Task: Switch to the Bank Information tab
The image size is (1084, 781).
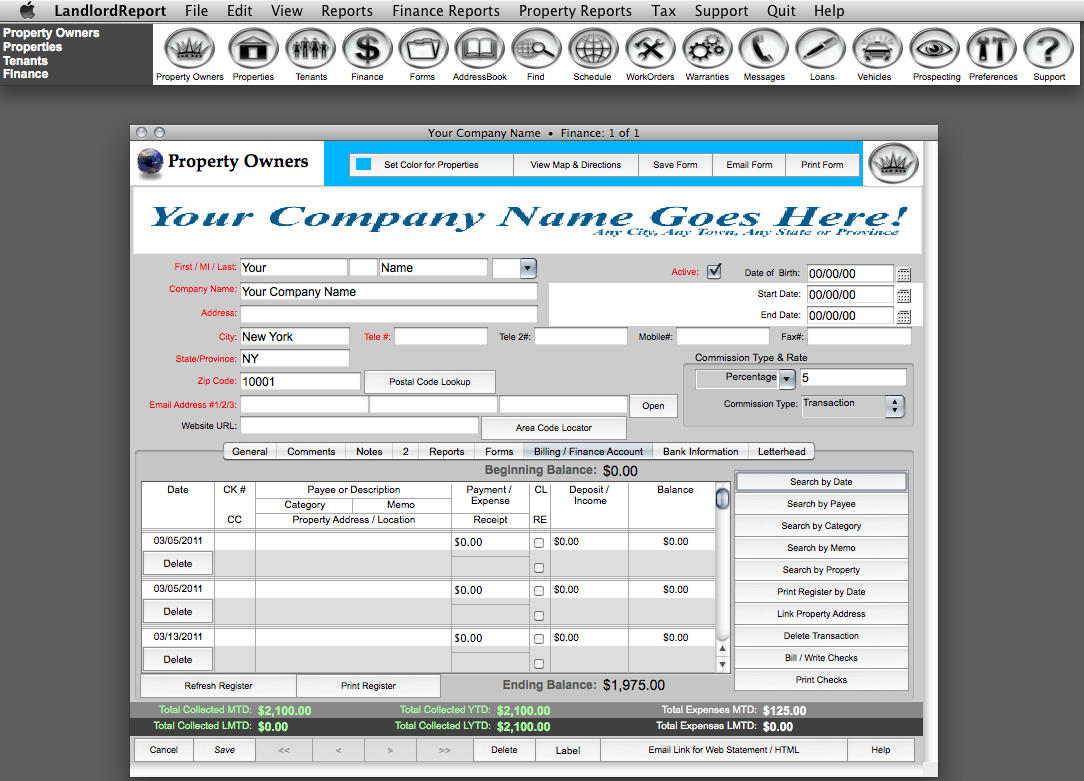Action: click(700, 451)
